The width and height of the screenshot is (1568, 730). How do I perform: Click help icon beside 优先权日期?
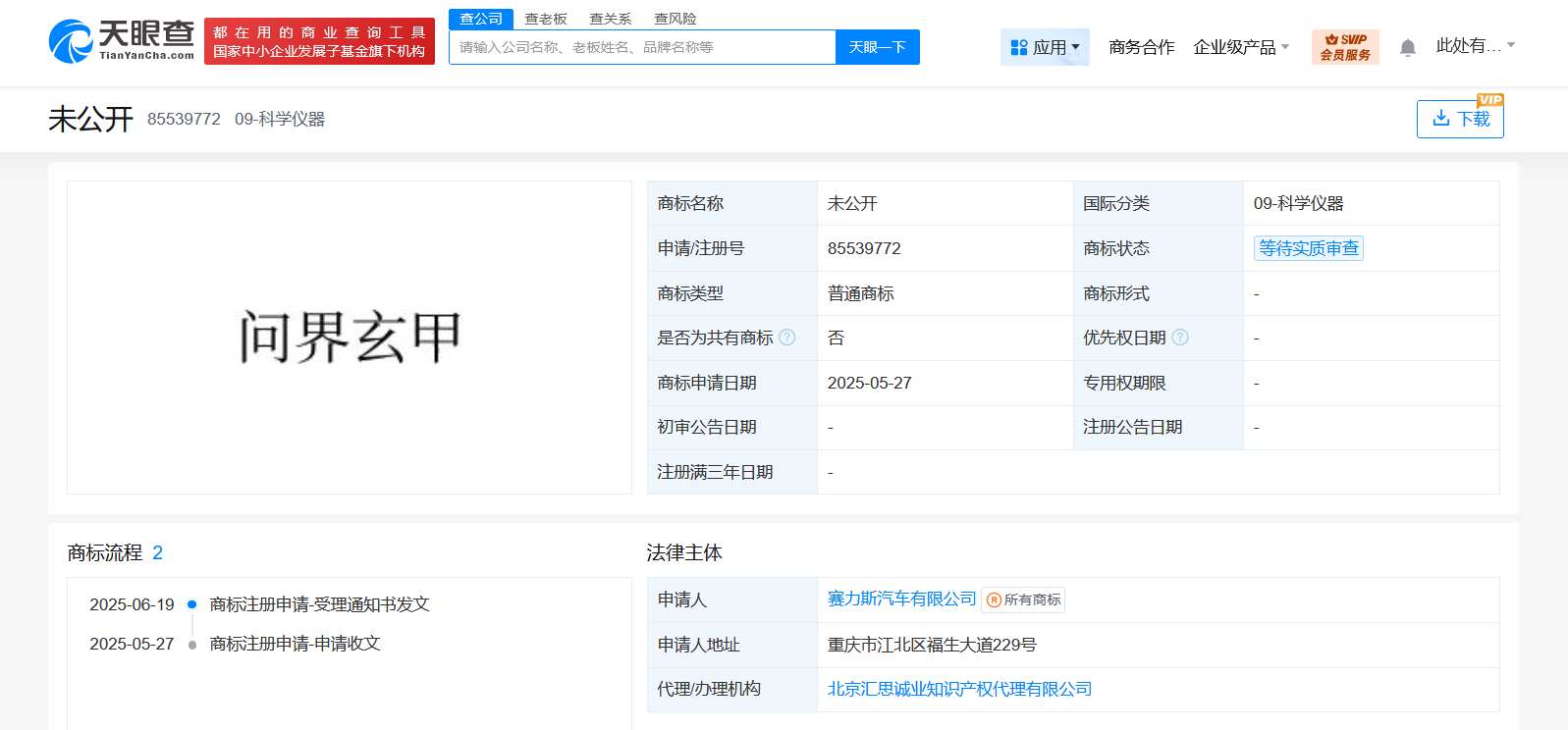(x=1180, y=338)
